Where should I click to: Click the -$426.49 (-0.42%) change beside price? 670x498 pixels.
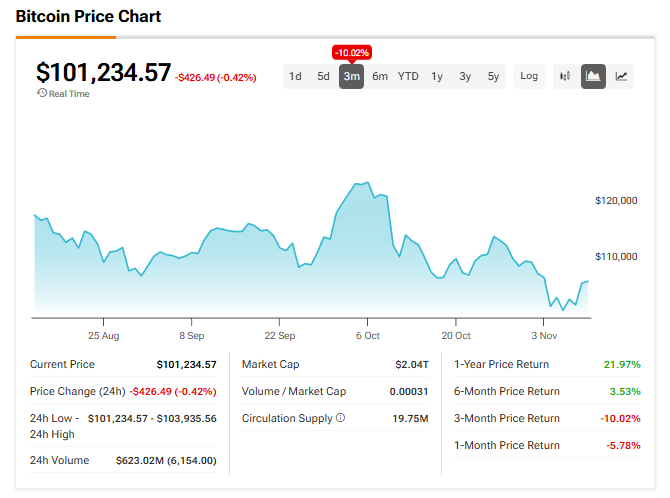click(215, 77)
